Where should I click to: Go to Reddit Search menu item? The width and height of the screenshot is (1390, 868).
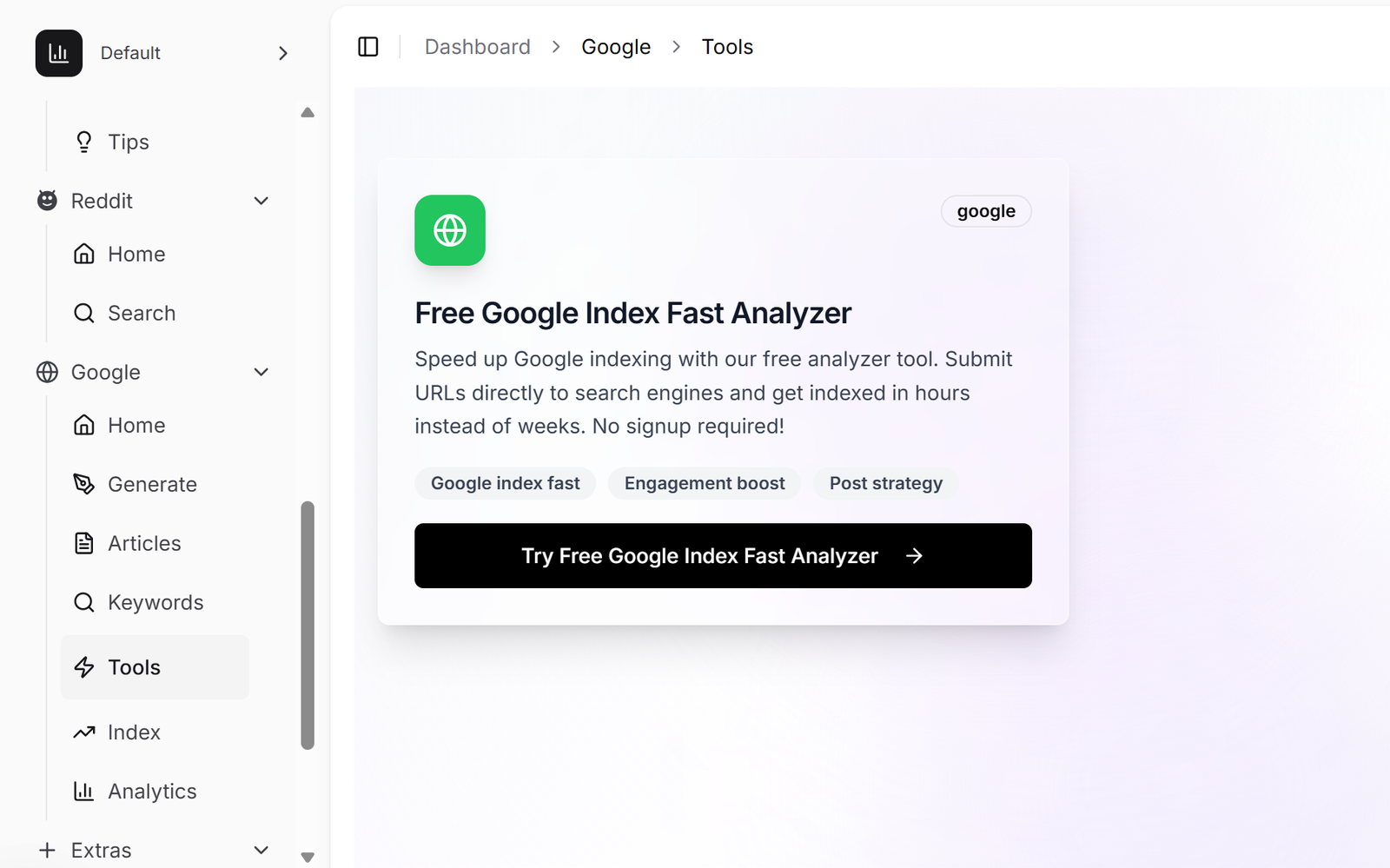pos(141,313)
